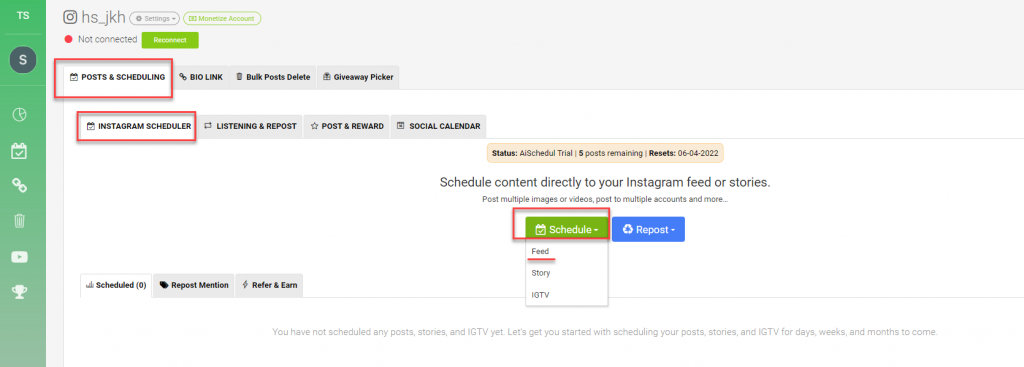The image size is (1024, 367).
Task: Click the green Reconnect button
Action: tap(170, 40)
